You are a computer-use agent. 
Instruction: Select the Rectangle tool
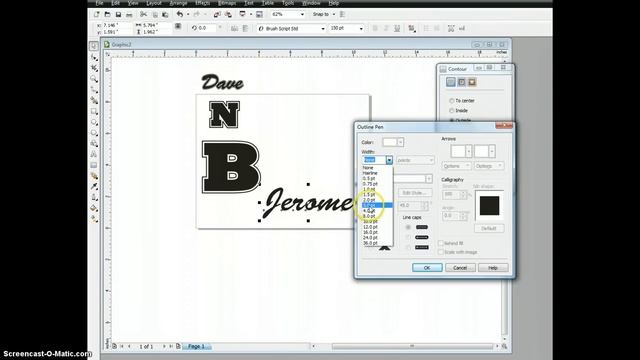(x=94, y=111)
